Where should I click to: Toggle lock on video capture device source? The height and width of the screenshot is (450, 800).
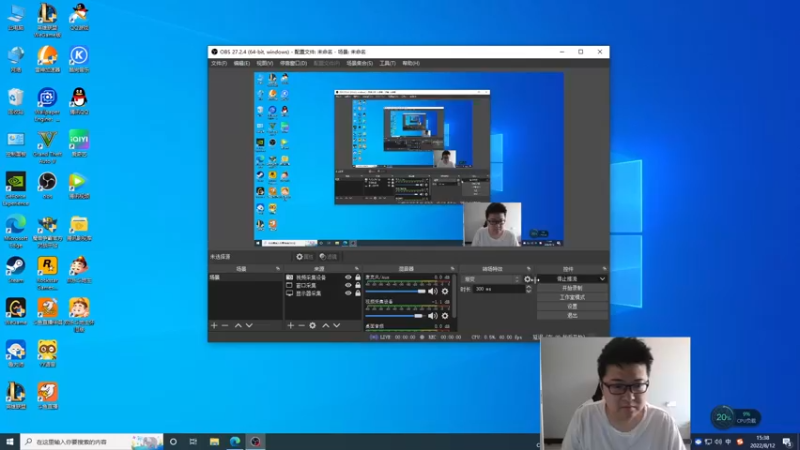point(358,278)
